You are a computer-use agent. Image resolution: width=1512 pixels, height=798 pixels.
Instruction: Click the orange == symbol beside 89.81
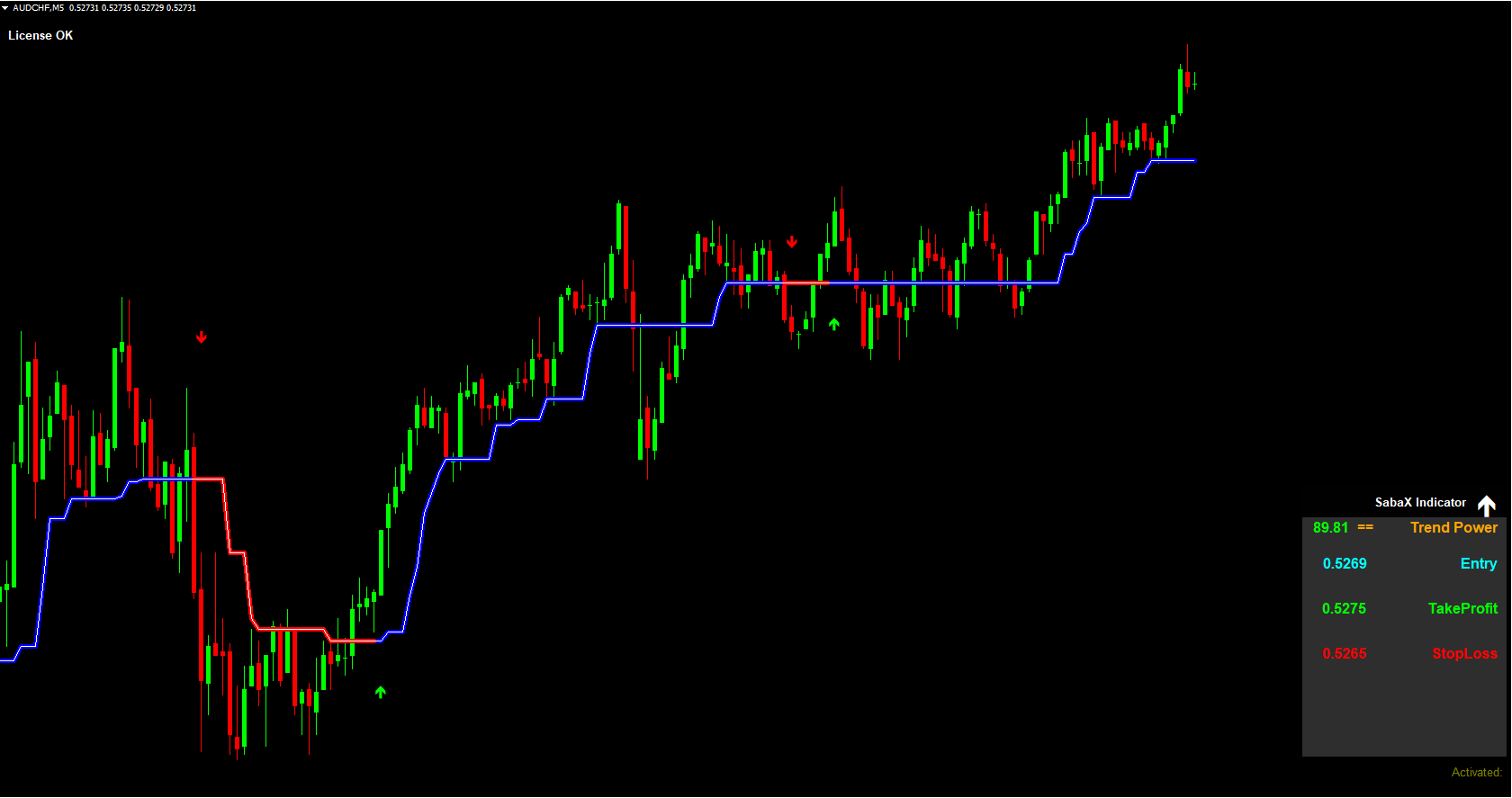tap(1365, 528)
